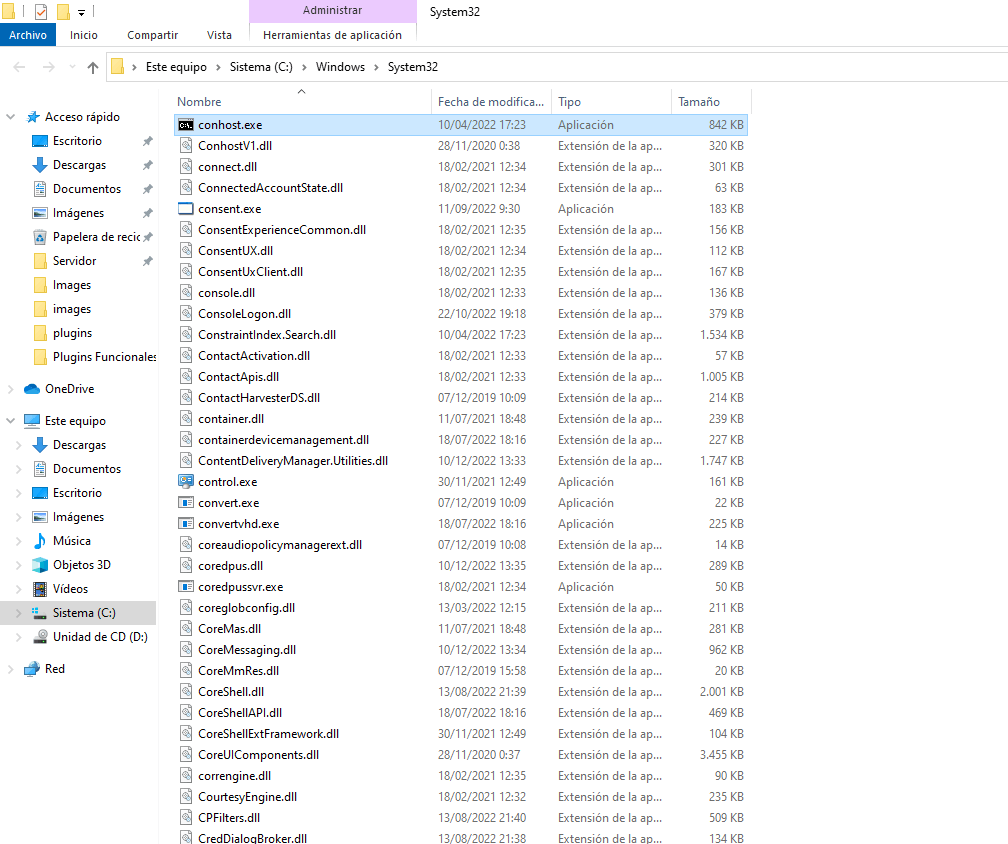This screenshot has height=844, width=1008.
Task: Select the ContactApis.dll file
Action: coord(460,377)
